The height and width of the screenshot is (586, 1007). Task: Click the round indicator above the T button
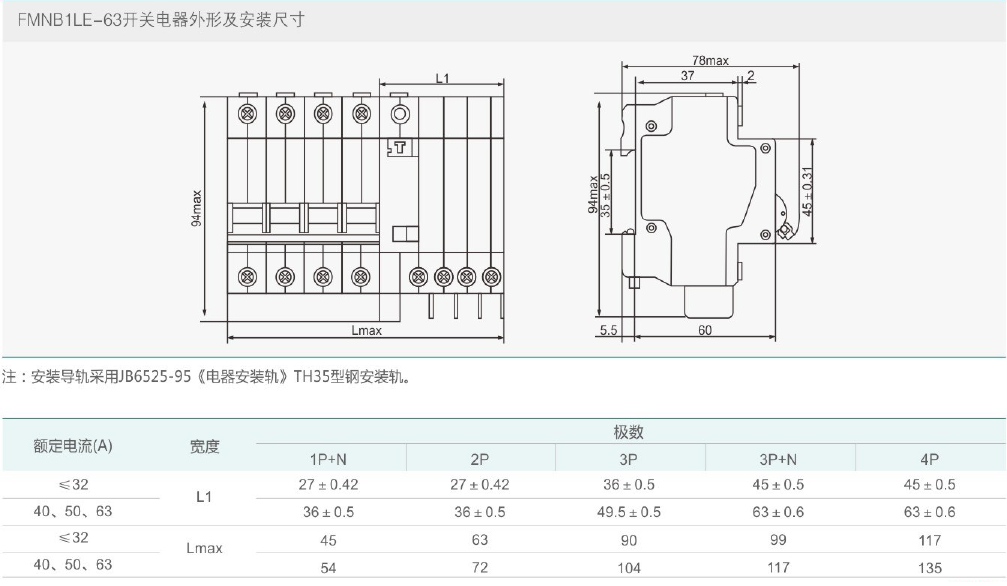point(398,114)
